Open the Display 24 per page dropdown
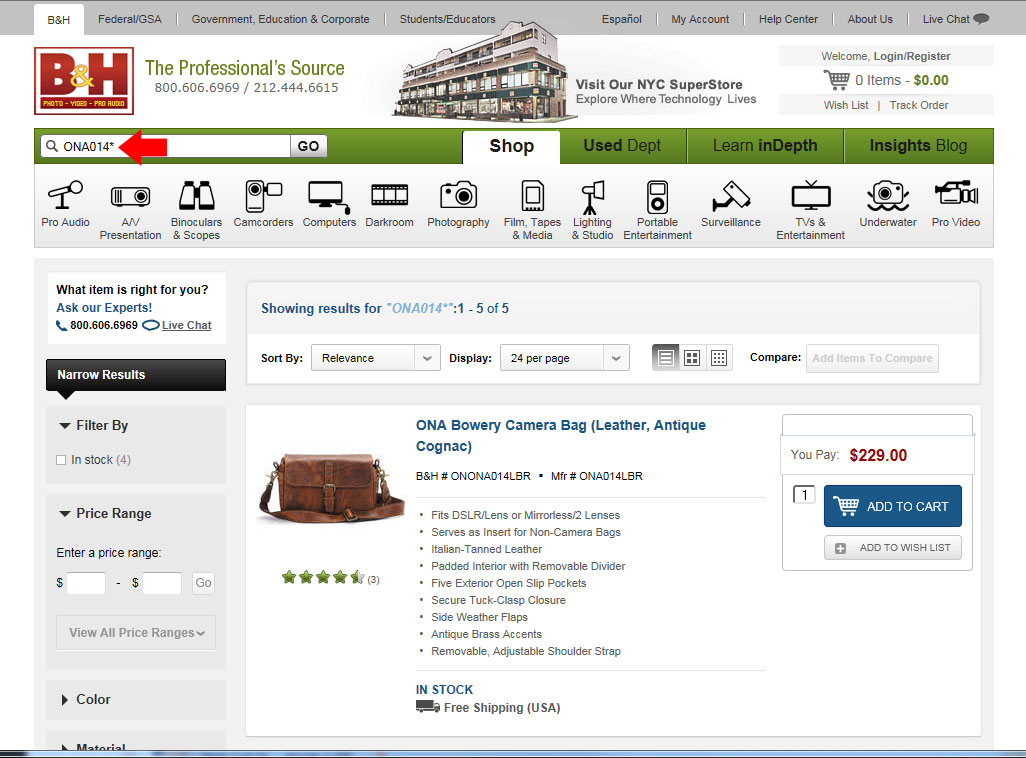 [x=565, y=358]
